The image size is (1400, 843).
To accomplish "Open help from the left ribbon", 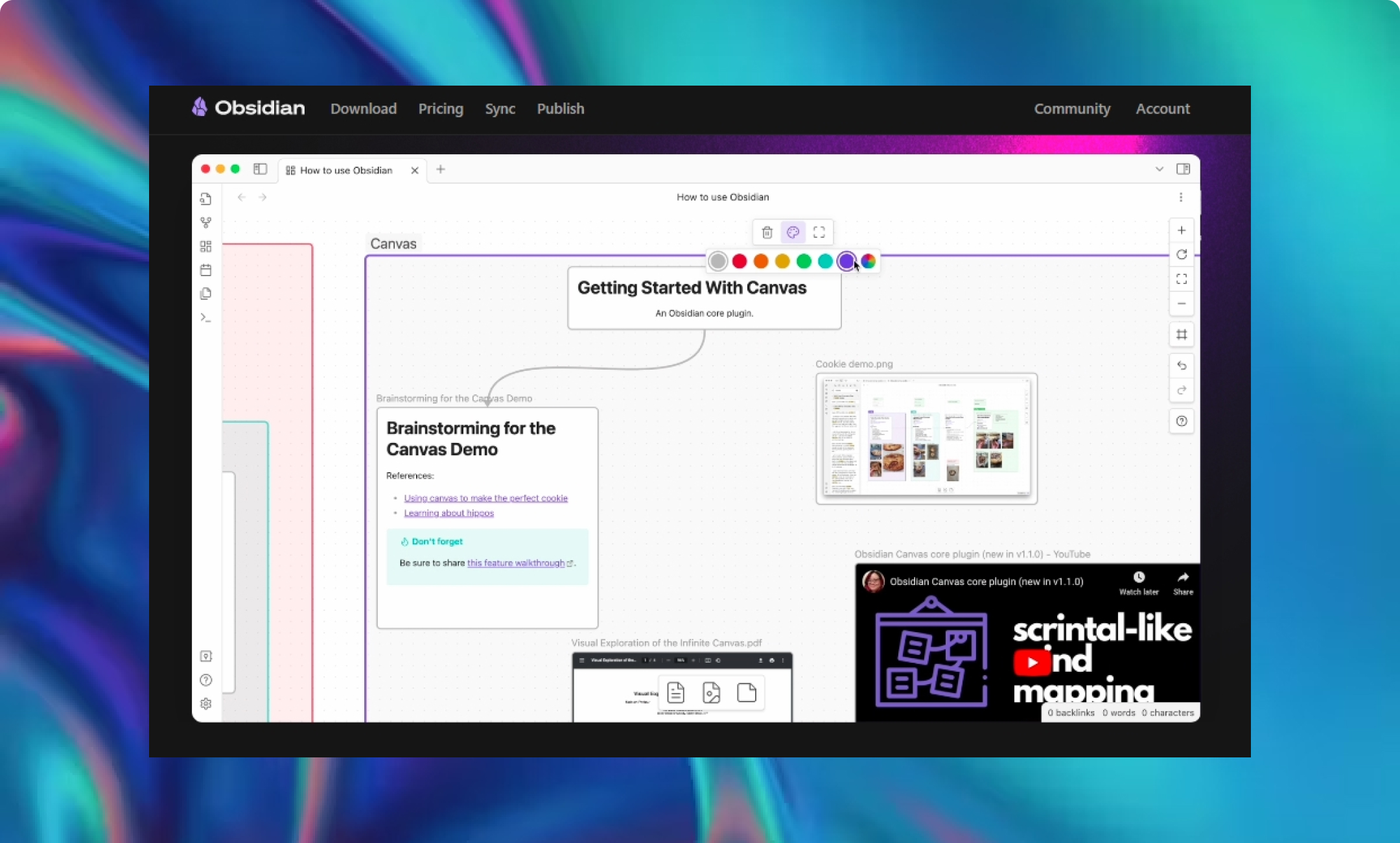I will point(205,680).
